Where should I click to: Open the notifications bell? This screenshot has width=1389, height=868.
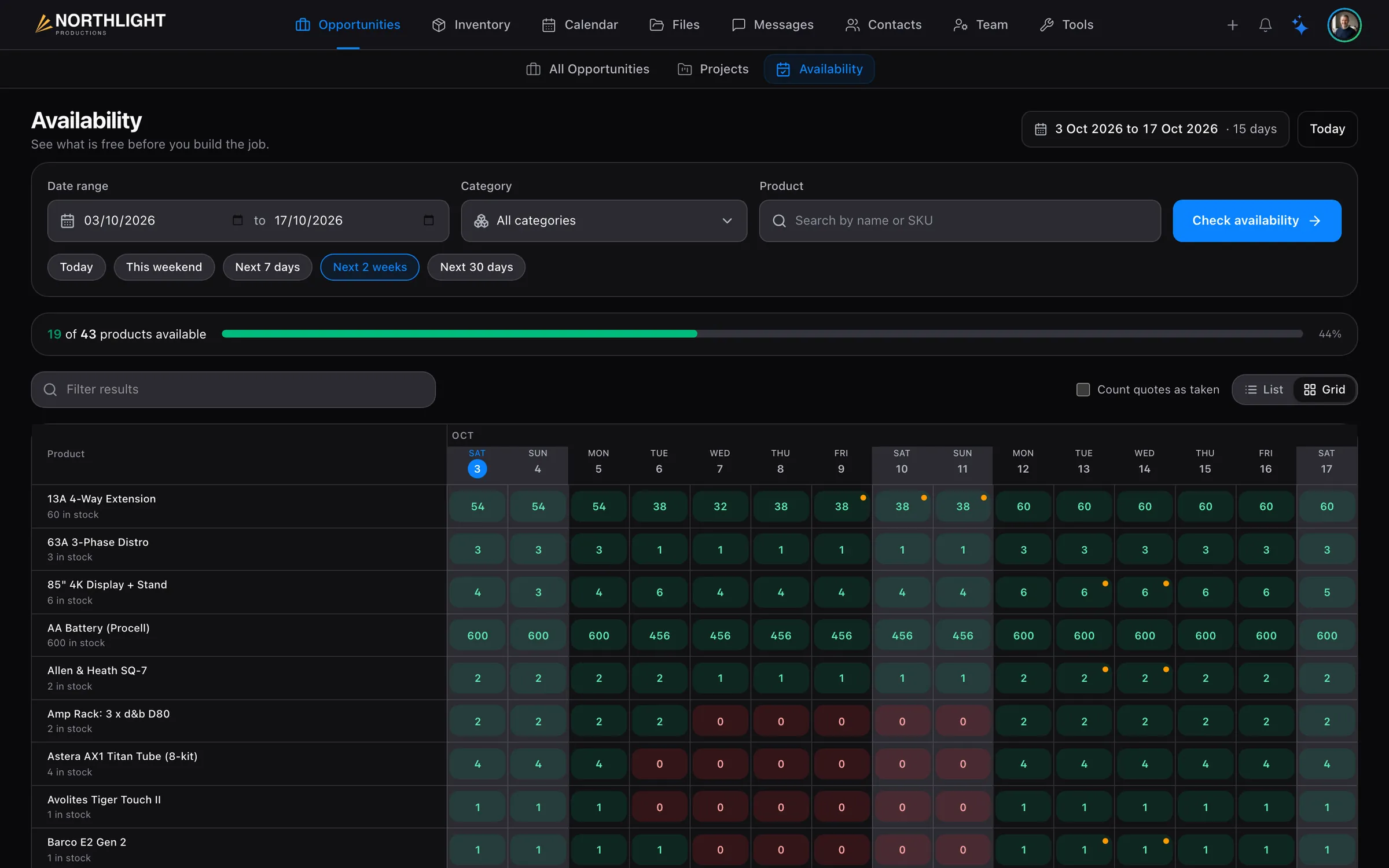(1265, 25)
